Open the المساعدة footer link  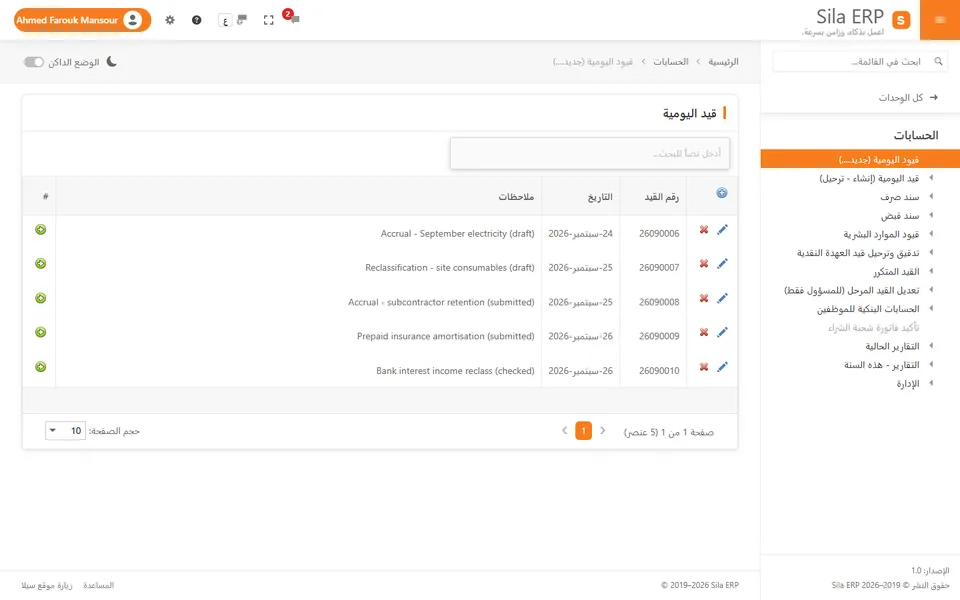pos(99,585)
